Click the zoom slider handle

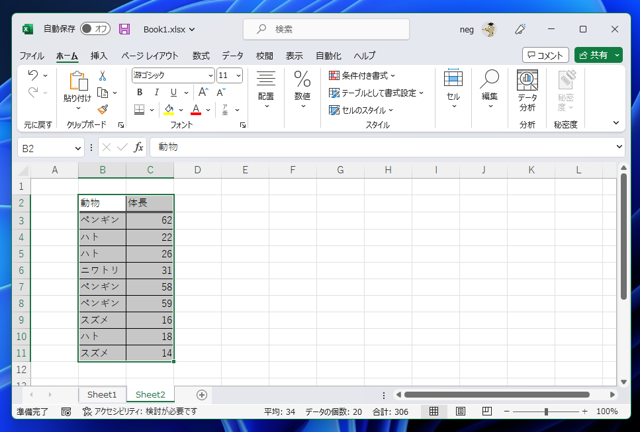(x=546, y=412)
